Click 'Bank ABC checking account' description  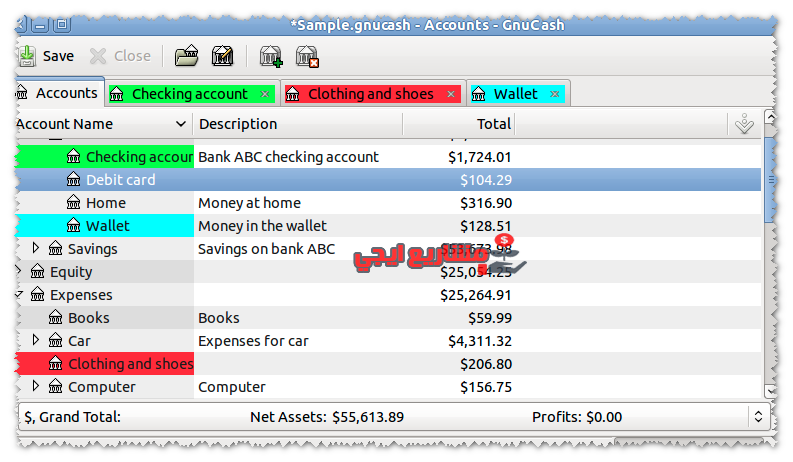click(x=288, y=157)
